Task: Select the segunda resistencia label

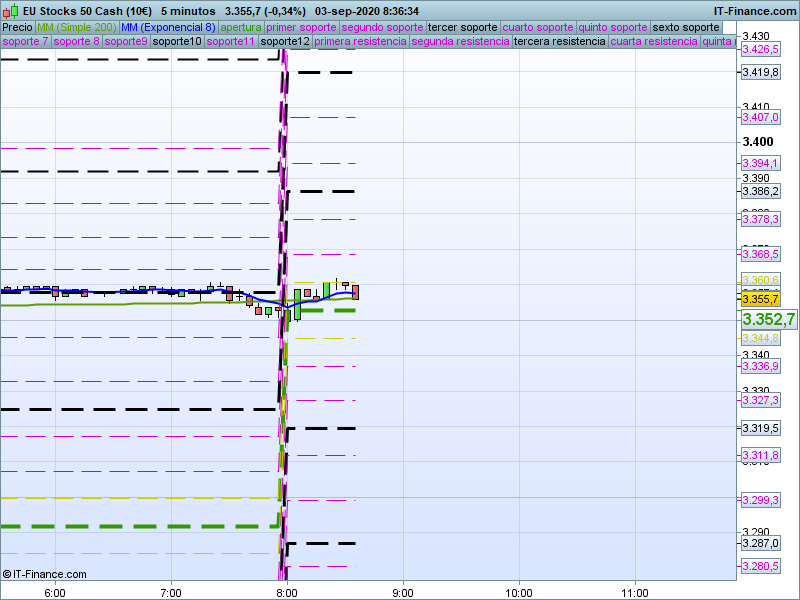Action: [460, 41]
